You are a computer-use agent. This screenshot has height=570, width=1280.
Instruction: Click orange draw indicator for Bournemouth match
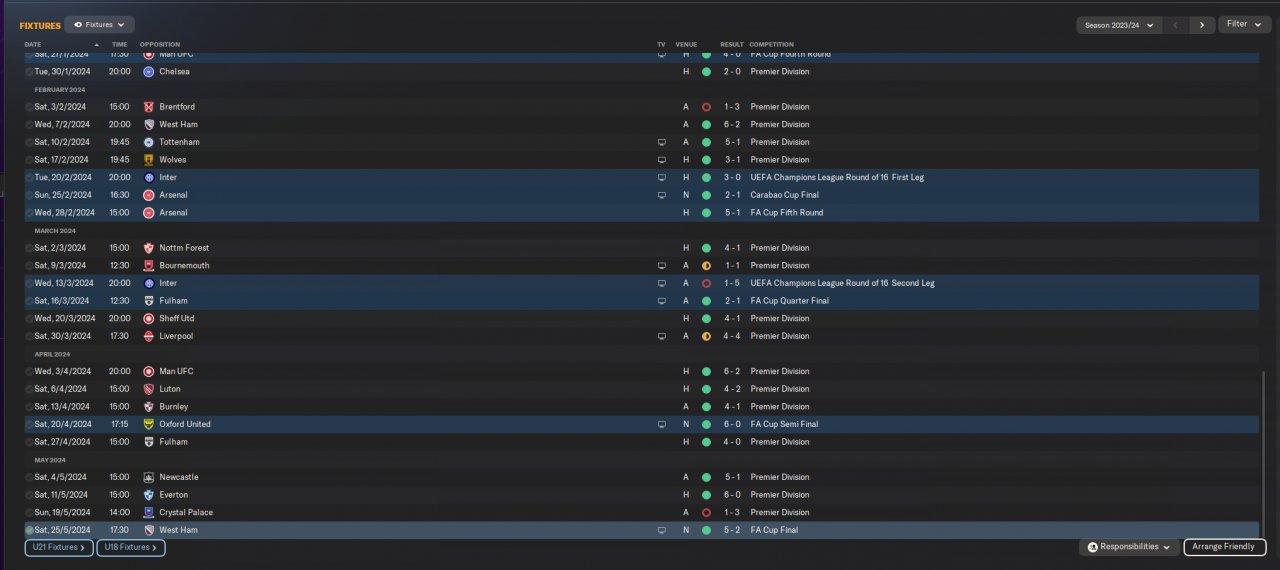coord(706,266)
